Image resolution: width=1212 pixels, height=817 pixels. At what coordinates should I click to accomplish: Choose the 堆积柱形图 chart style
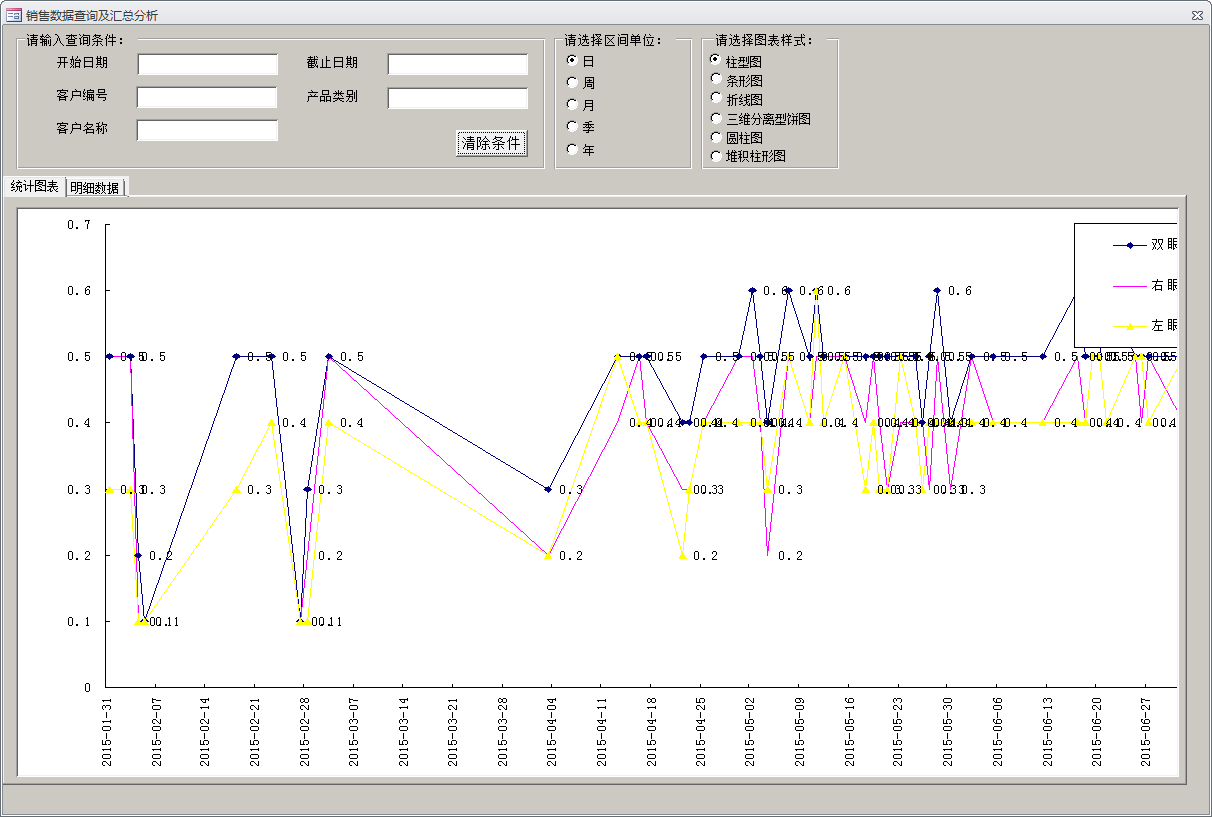coord(716,155)
